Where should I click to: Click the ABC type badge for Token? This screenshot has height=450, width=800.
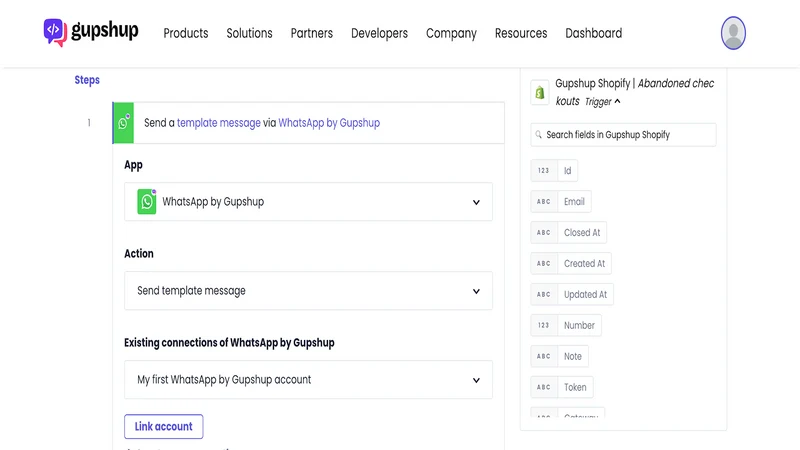click(x=543, y=387)
